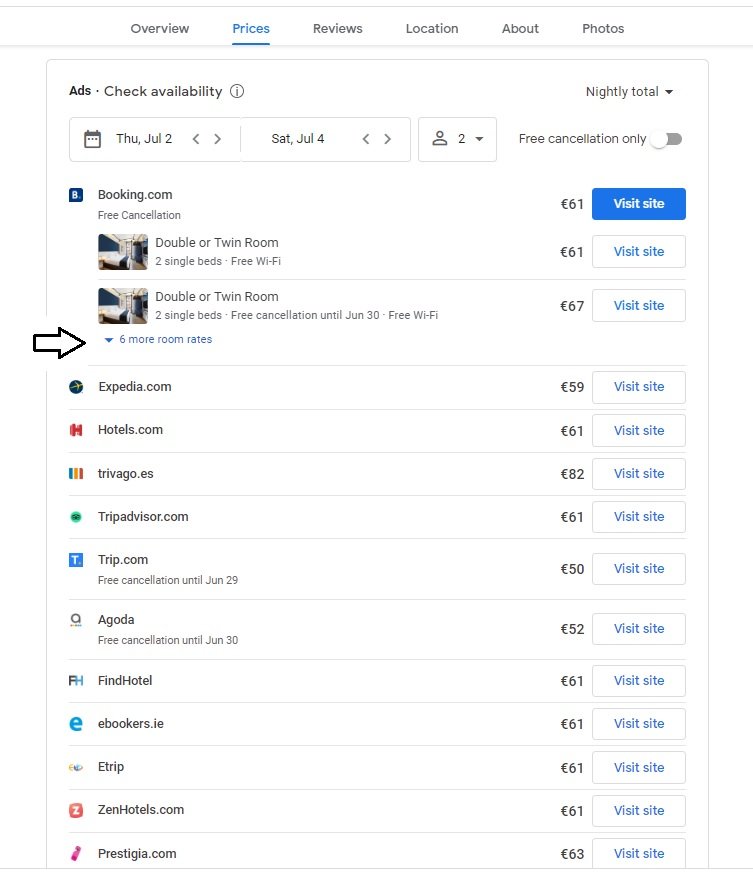
Task: Click the Prestigia.com logo icon
Action: pyautogui.click(x=76, y=853)
